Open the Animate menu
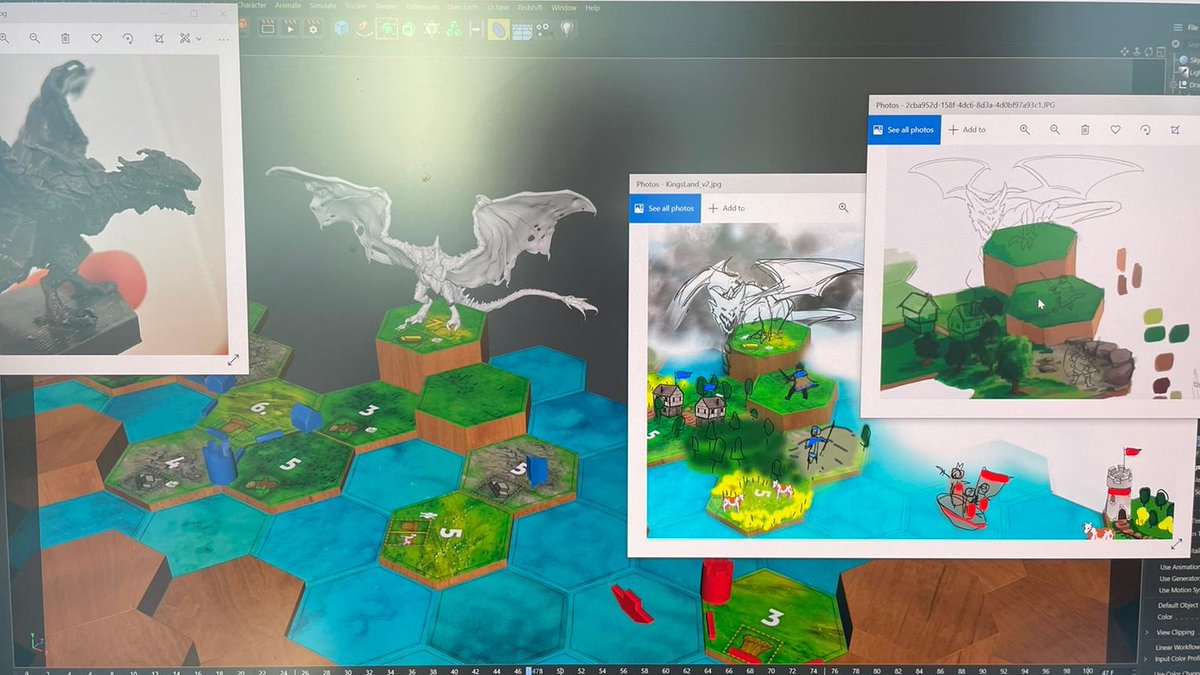This screenshot has width=1200, height=675. click(x=288, y=6)
